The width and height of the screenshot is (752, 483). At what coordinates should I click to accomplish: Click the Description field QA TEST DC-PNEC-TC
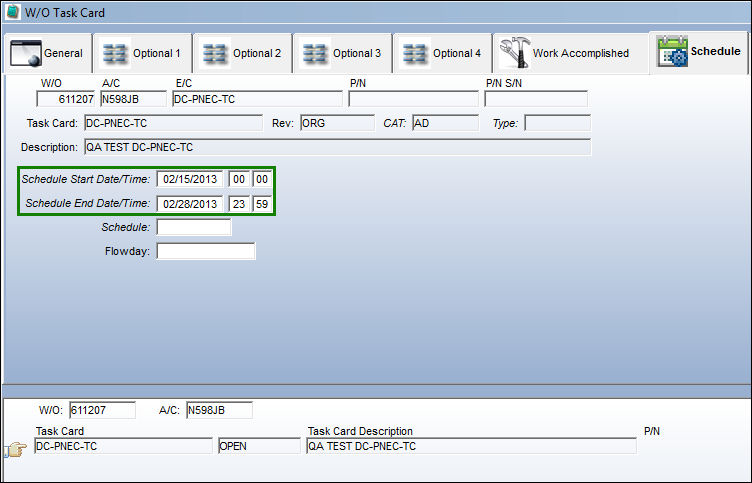(338, 147)
